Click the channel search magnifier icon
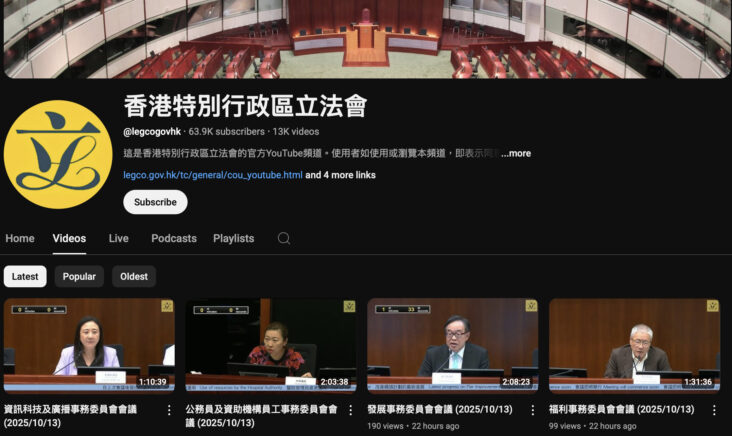Viewport: 732px width, 436px height. coord(284,239)
